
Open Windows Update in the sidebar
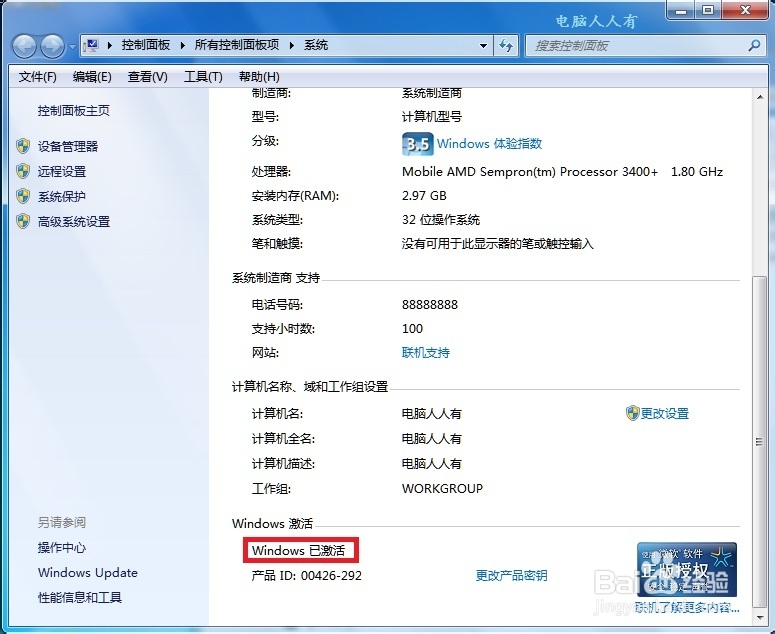88,573
